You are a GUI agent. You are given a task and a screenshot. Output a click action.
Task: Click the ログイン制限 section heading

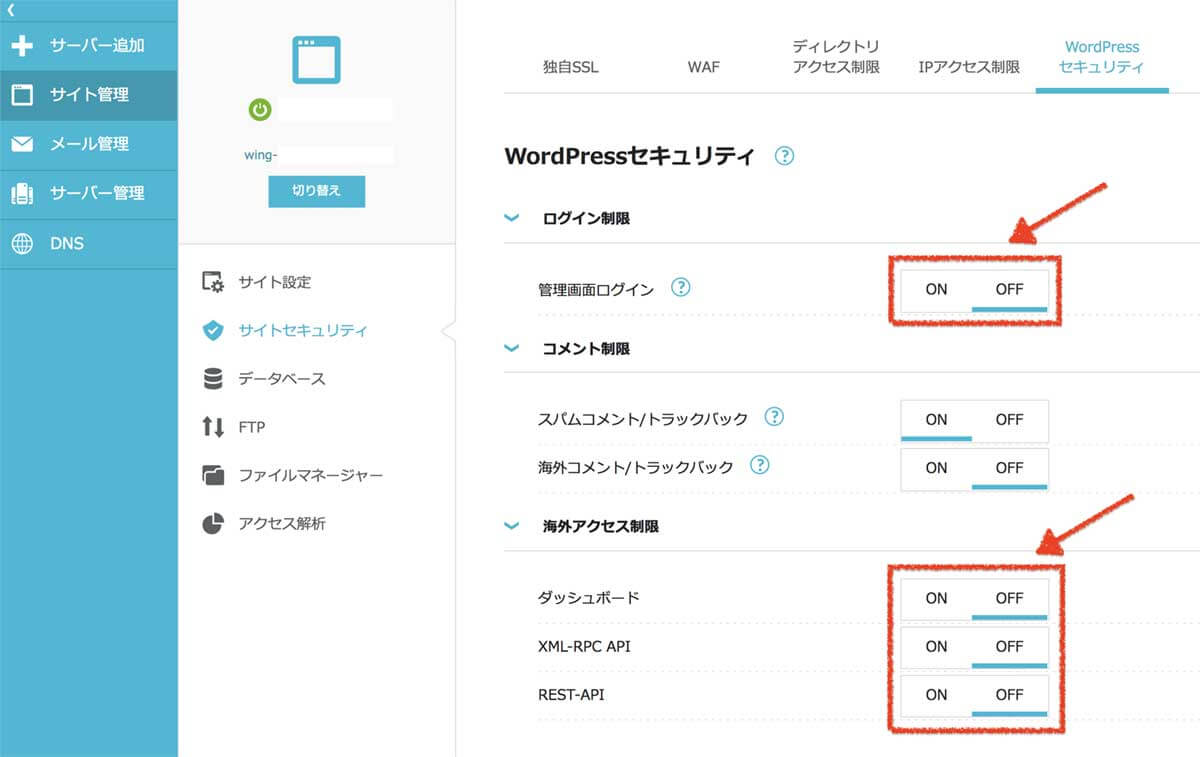[x=586, y=218]
